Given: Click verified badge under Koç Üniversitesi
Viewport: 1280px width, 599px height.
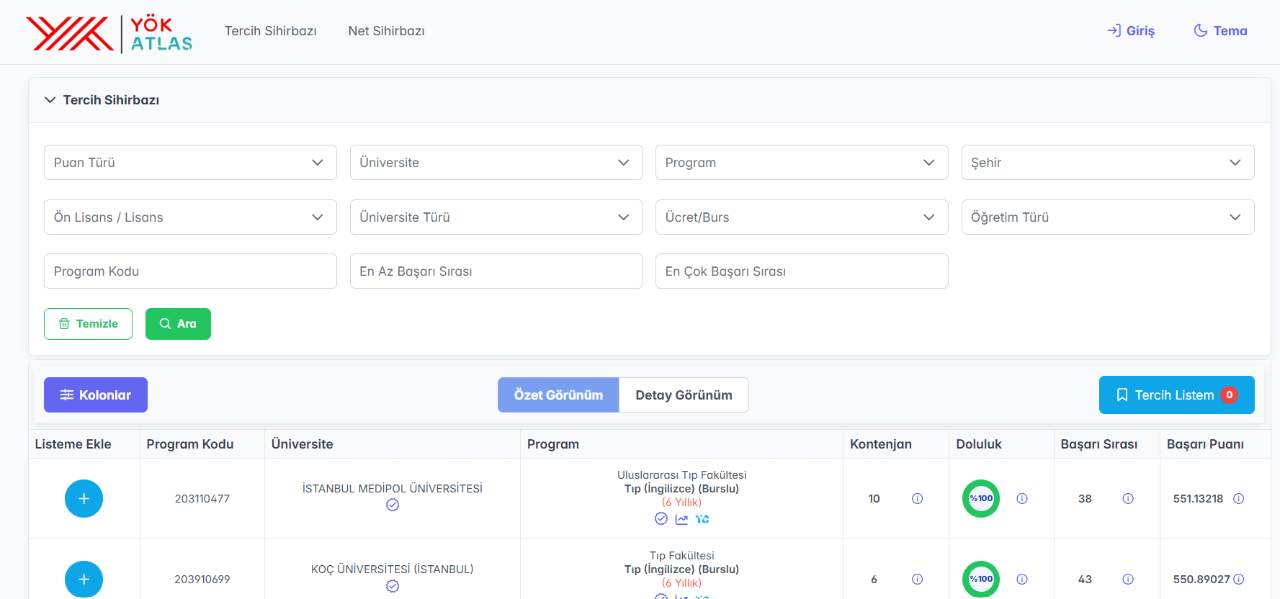Looking at the screenshot, I should point(392,586).
